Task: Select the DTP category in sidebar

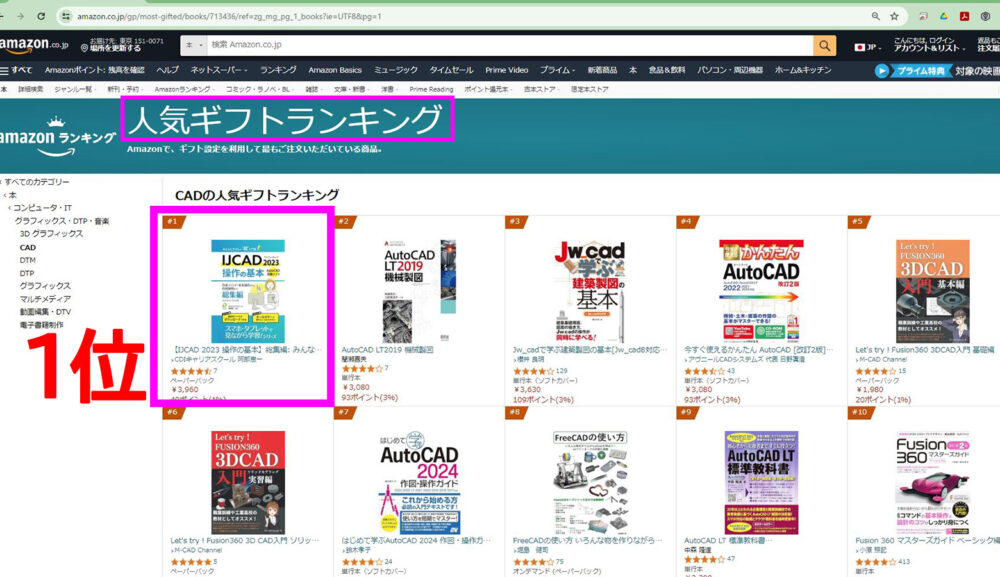Action: pos(27,274)
